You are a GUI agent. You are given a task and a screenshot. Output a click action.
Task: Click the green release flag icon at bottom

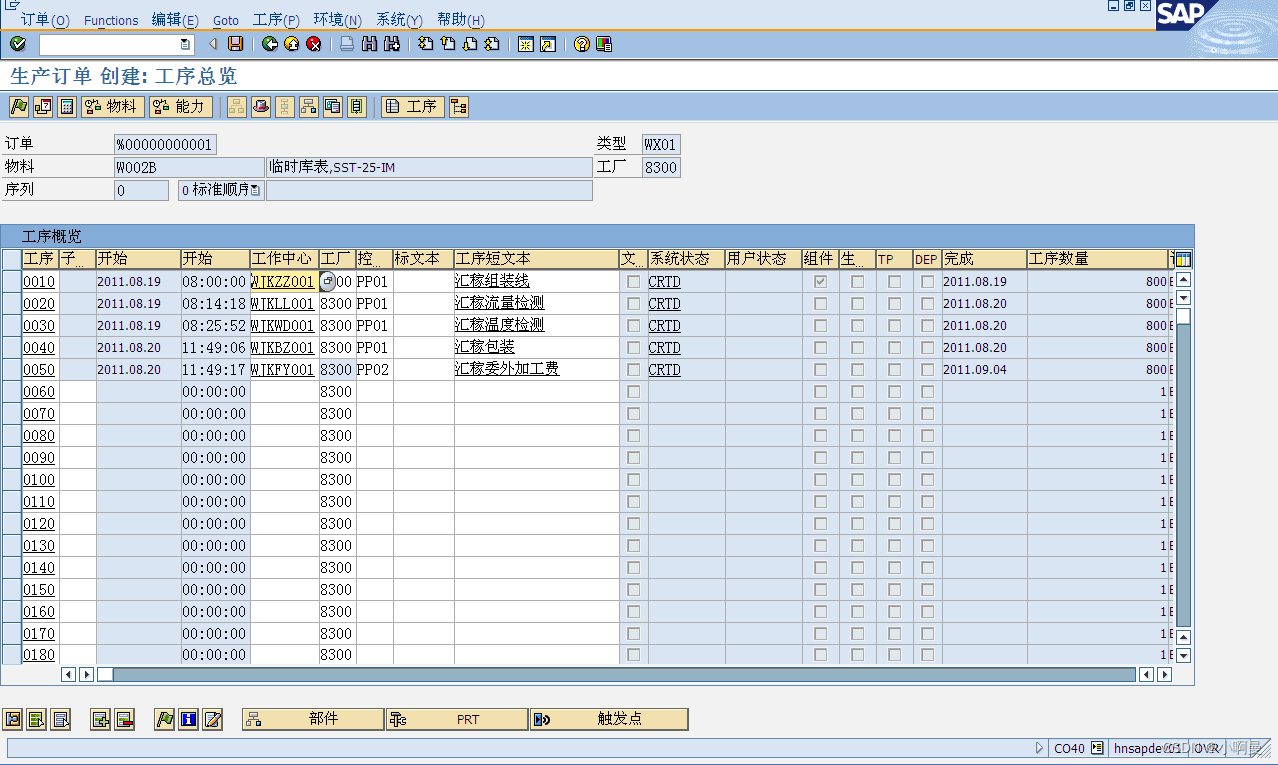[164, 719]
